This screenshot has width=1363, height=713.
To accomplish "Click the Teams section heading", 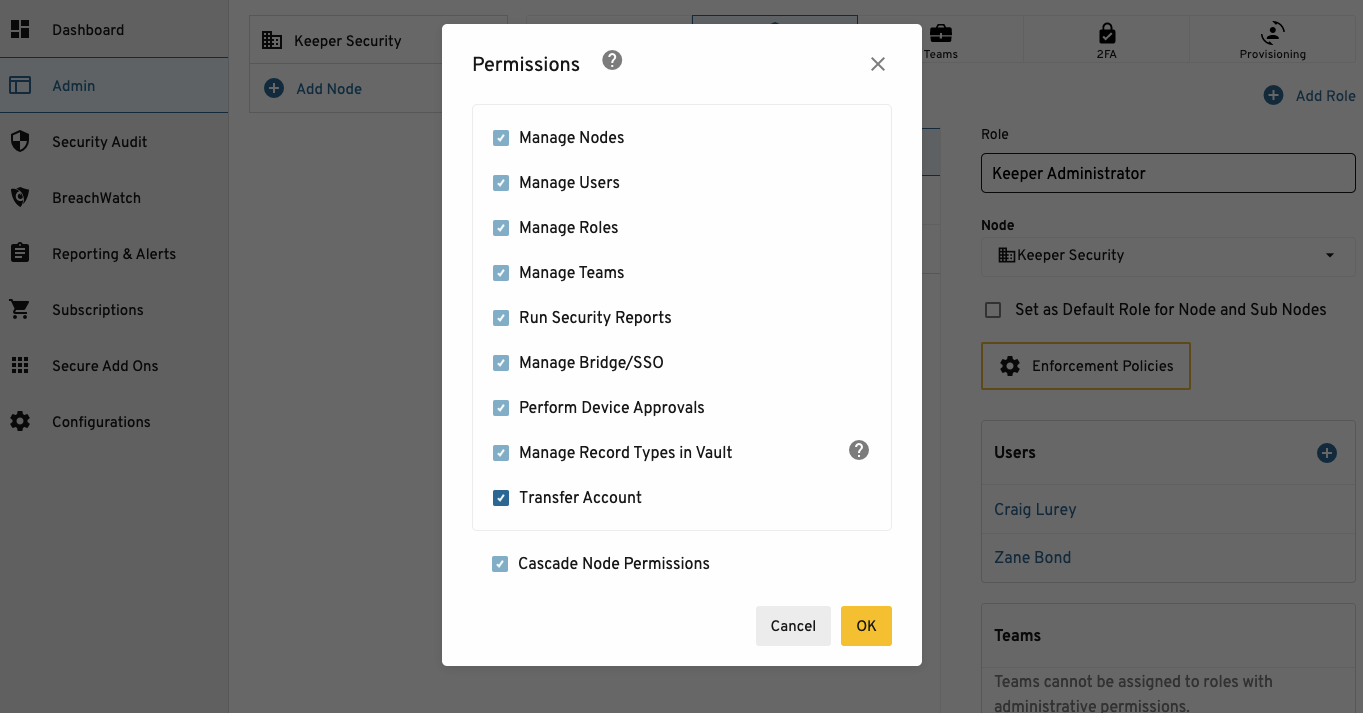I will pyautogui.click(x=1017, y=636).
